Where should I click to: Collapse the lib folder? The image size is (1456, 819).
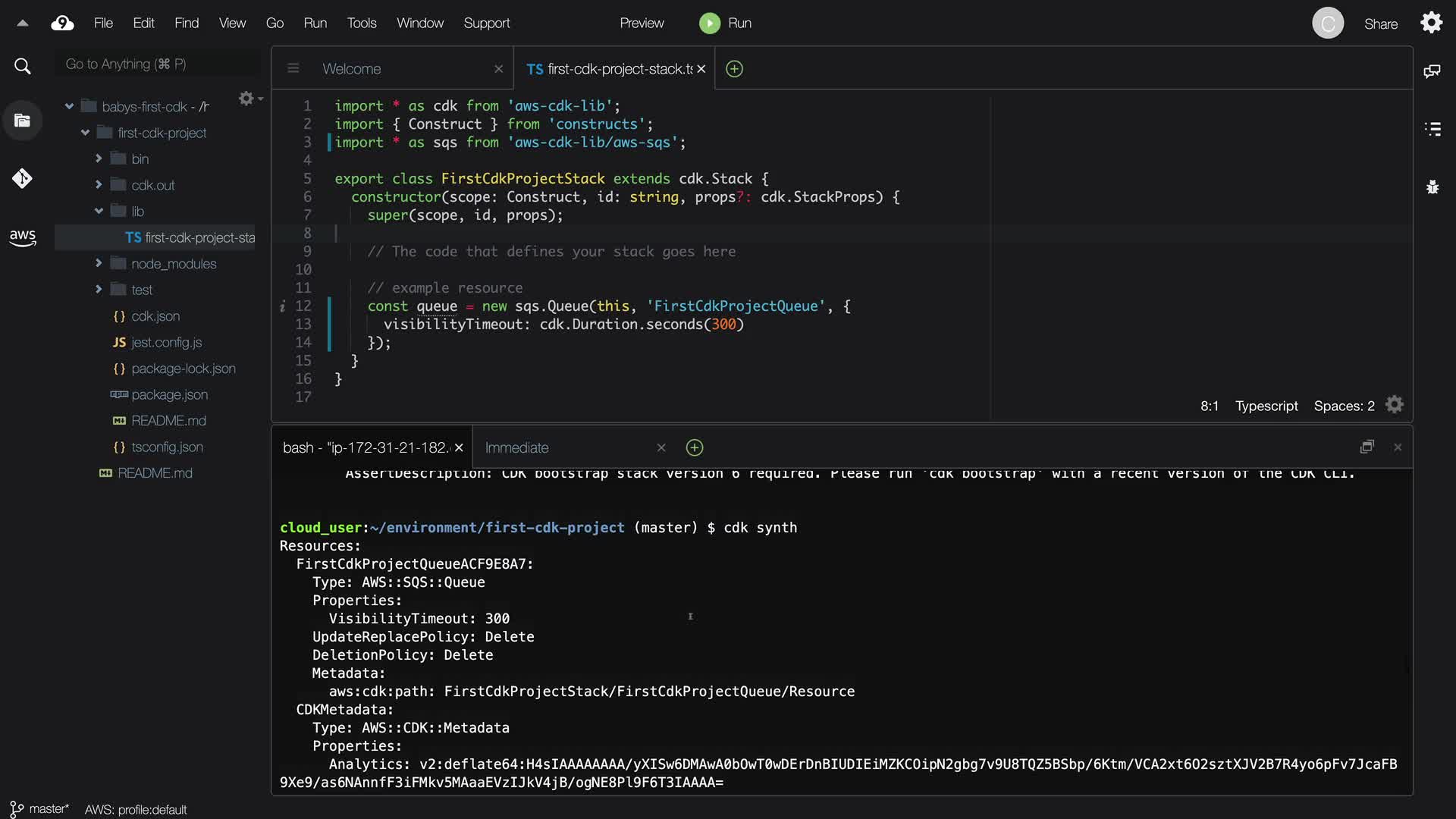tap(99, 211)
